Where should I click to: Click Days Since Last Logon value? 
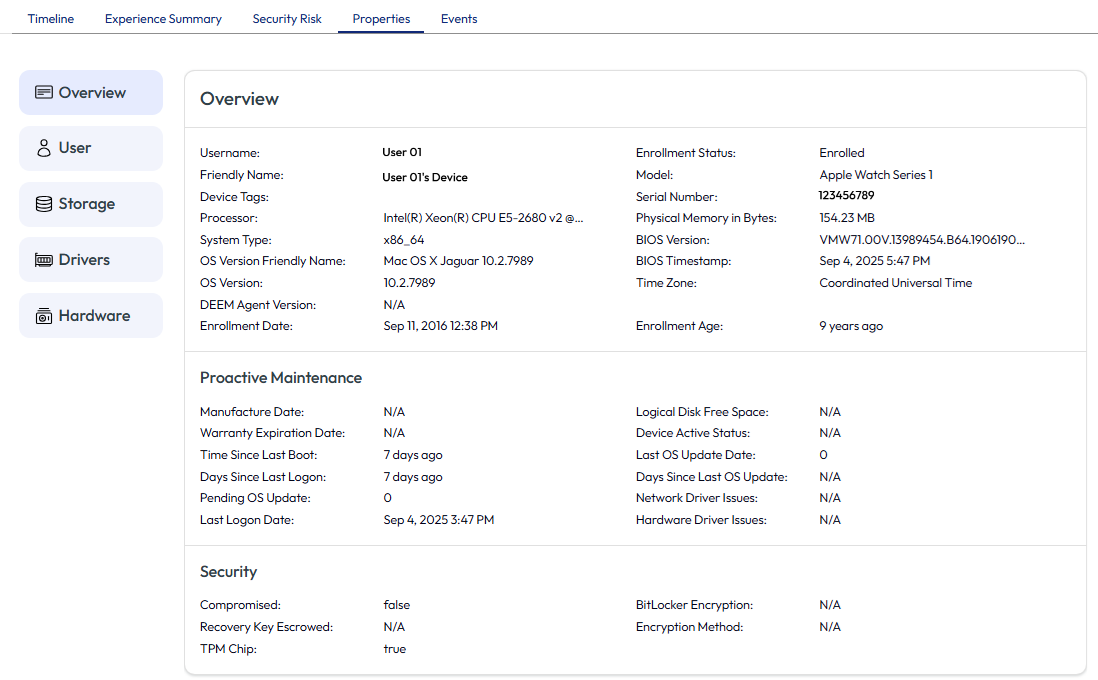pos(413,477)
